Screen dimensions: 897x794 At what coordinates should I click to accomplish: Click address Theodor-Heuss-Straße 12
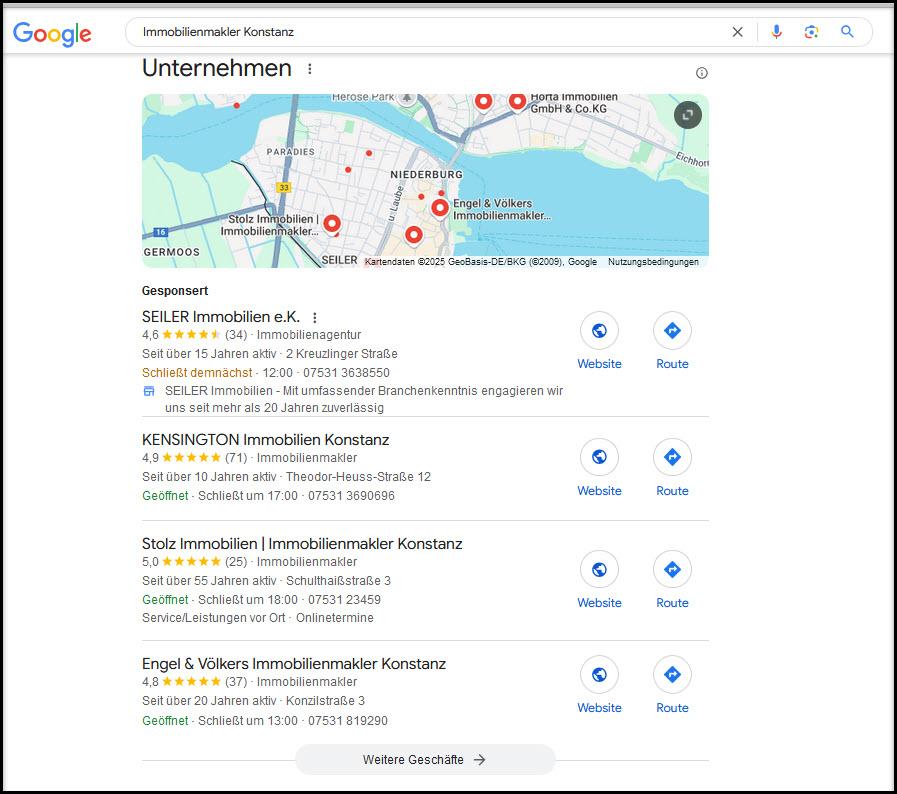coord(358,477)
